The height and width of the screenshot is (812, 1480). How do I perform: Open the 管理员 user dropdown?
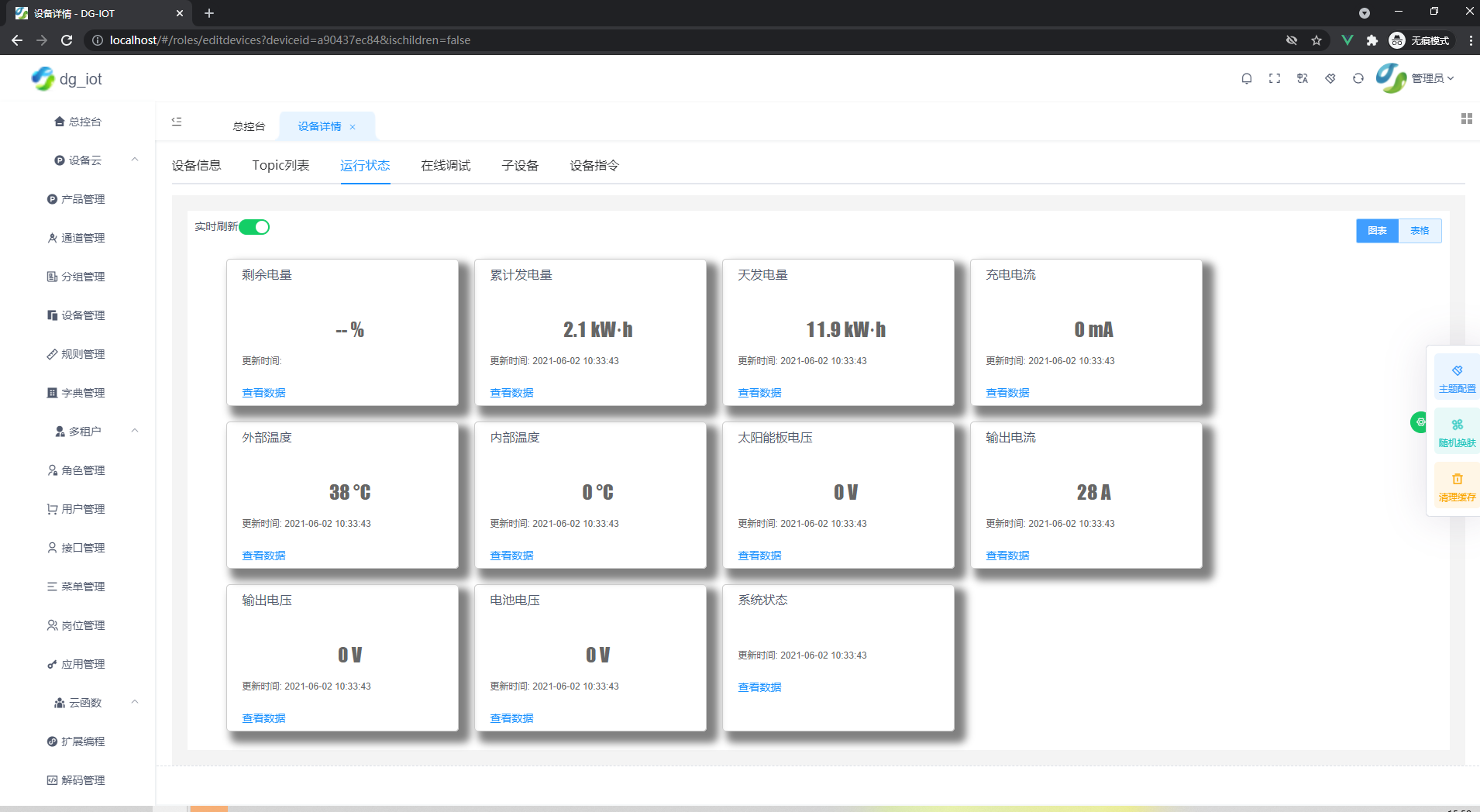(x=1431, y=78)
